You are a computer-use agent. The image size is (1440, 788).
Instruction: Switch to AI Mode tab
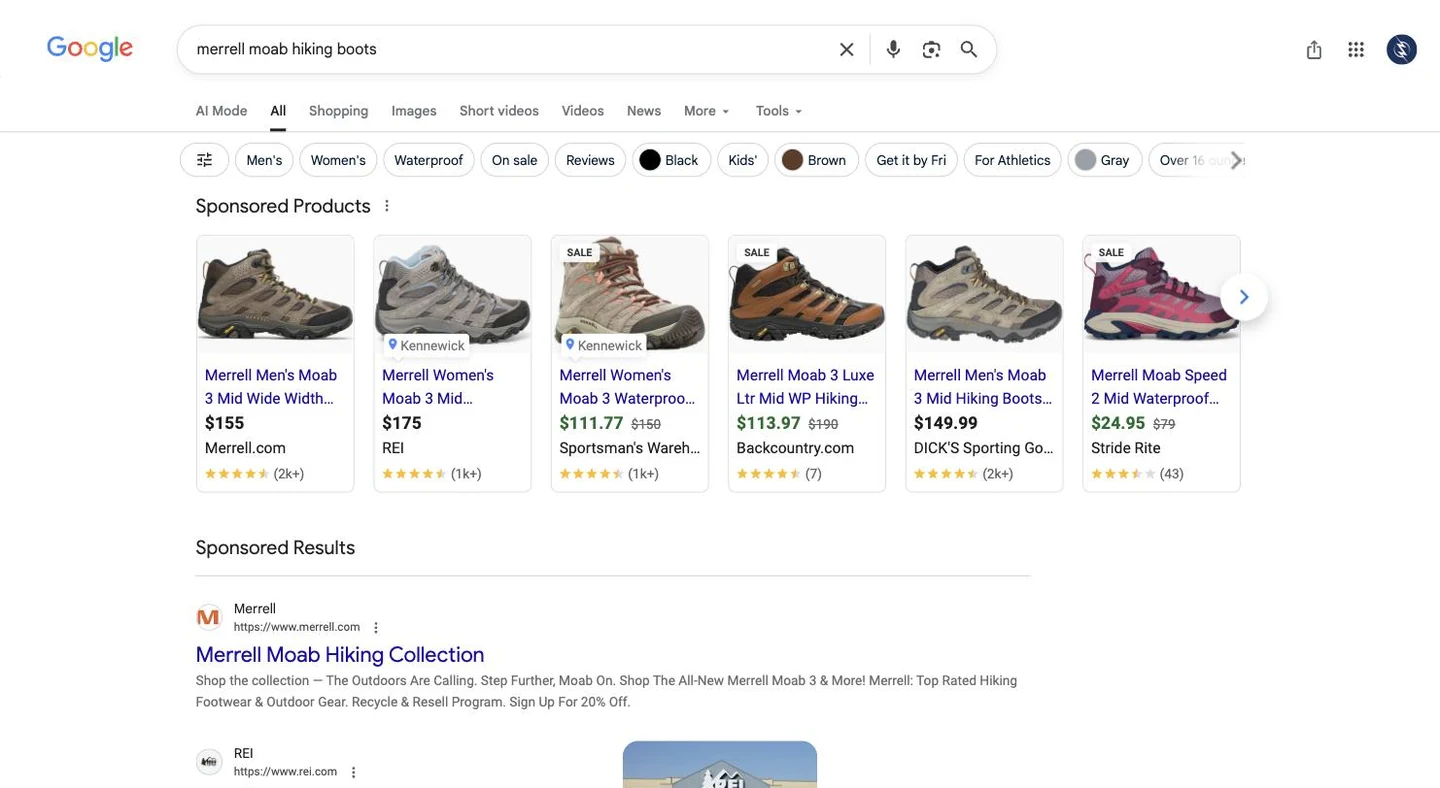point(221,111)
